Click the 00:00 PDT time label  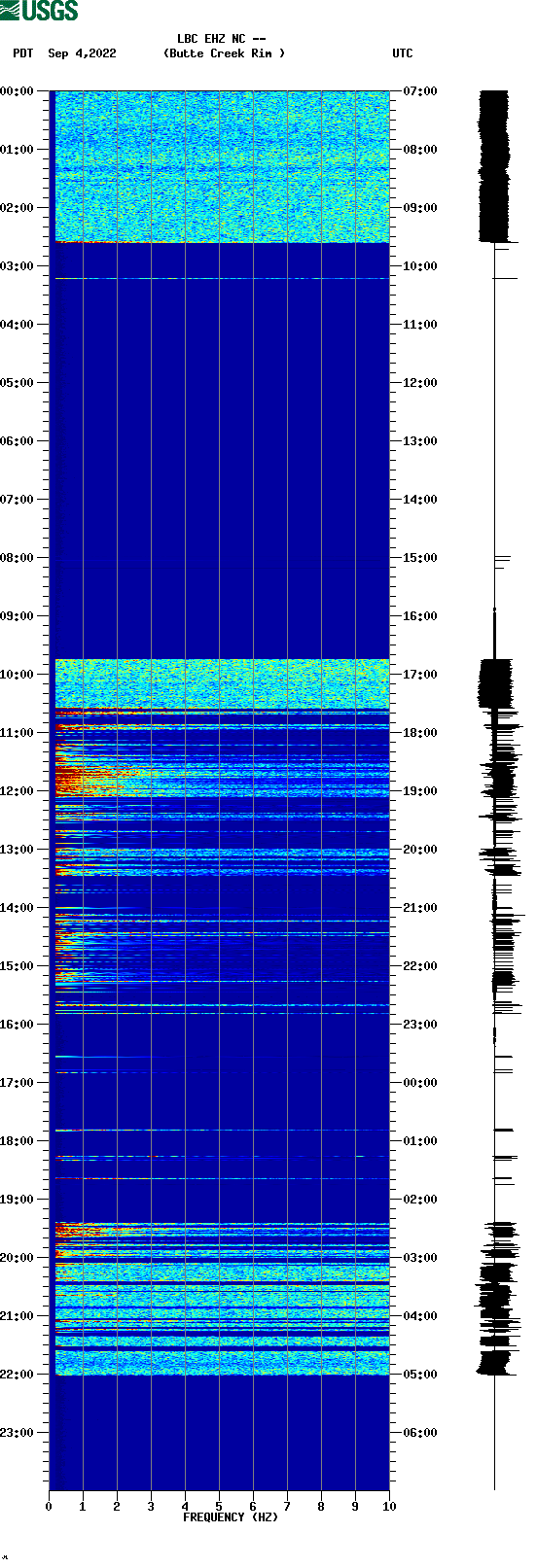(18, 91)
